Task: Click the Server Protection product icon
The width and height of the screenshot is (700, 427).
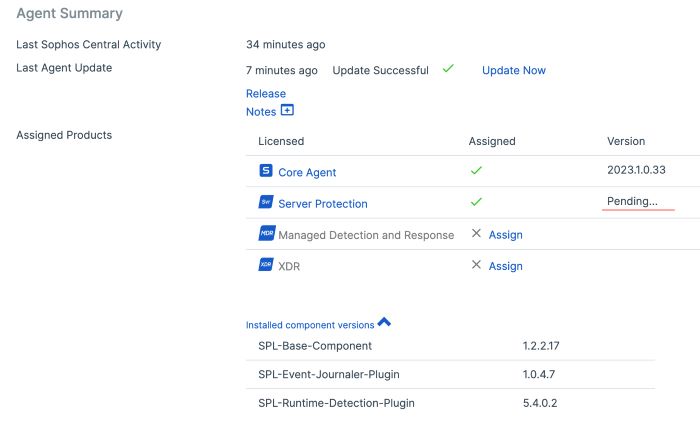Action: click(x=266, y=203)
